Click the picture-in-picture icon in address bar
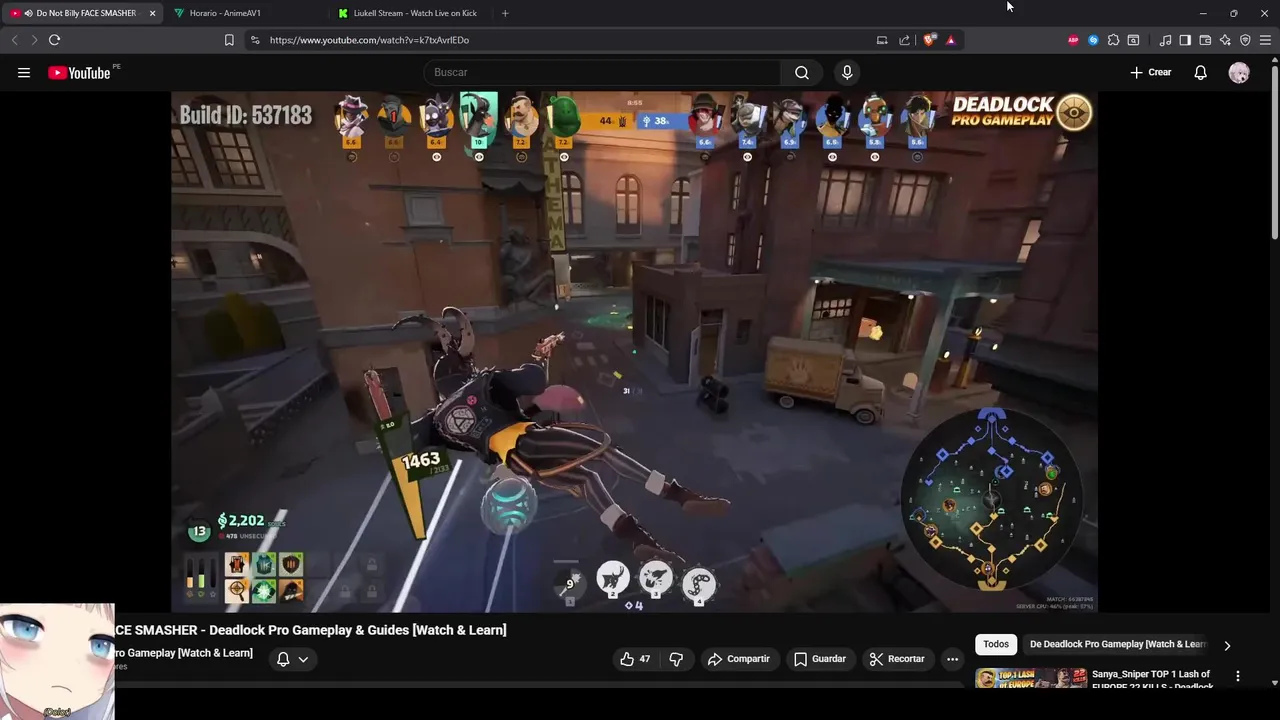This screenshot has height=720, width=1280. (882, 40)
